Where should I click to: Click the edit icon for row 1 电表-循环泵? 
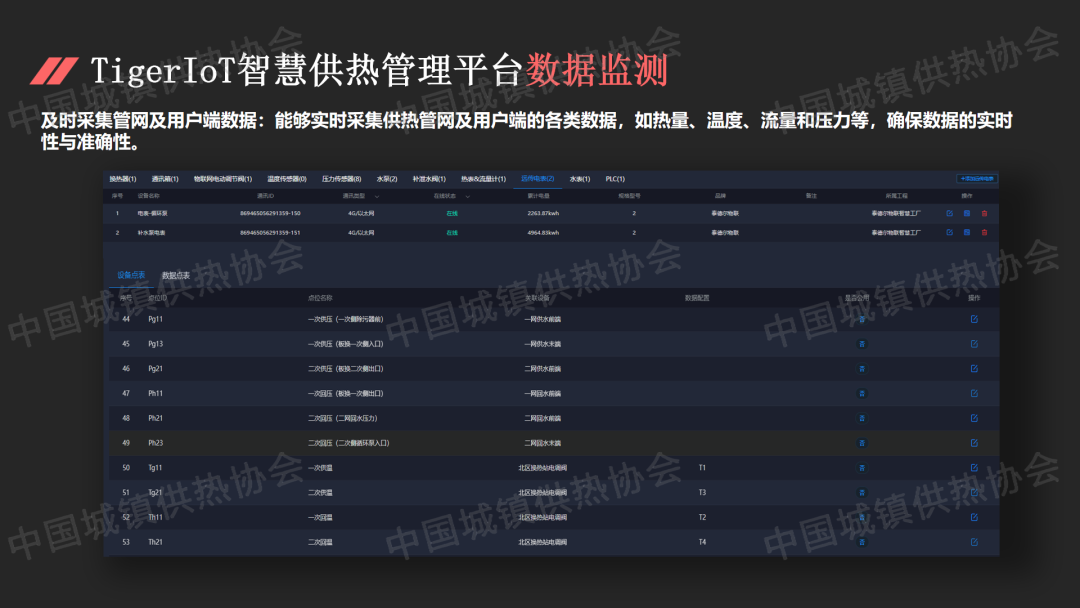[x=949, y=213]
